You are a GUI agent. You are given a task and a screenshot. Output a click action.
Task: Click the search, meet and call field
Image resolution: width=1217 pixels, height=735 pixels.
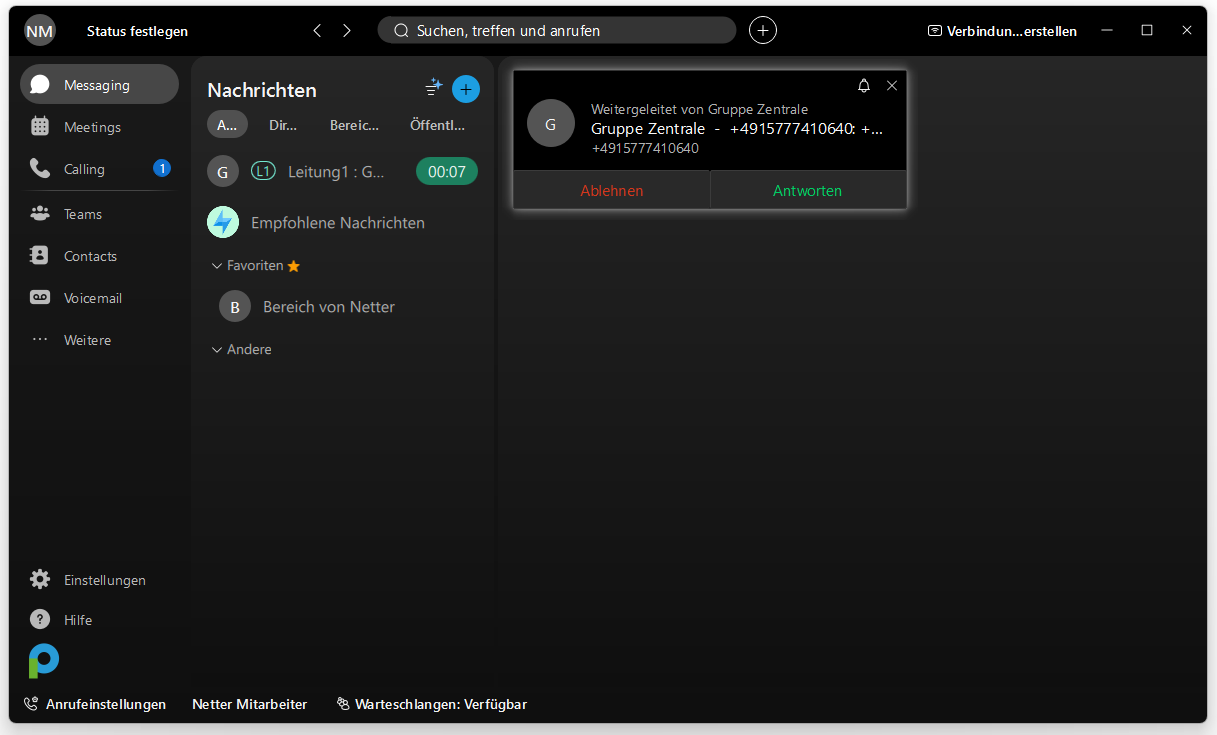pyautogui.click(x=556, y=30)
